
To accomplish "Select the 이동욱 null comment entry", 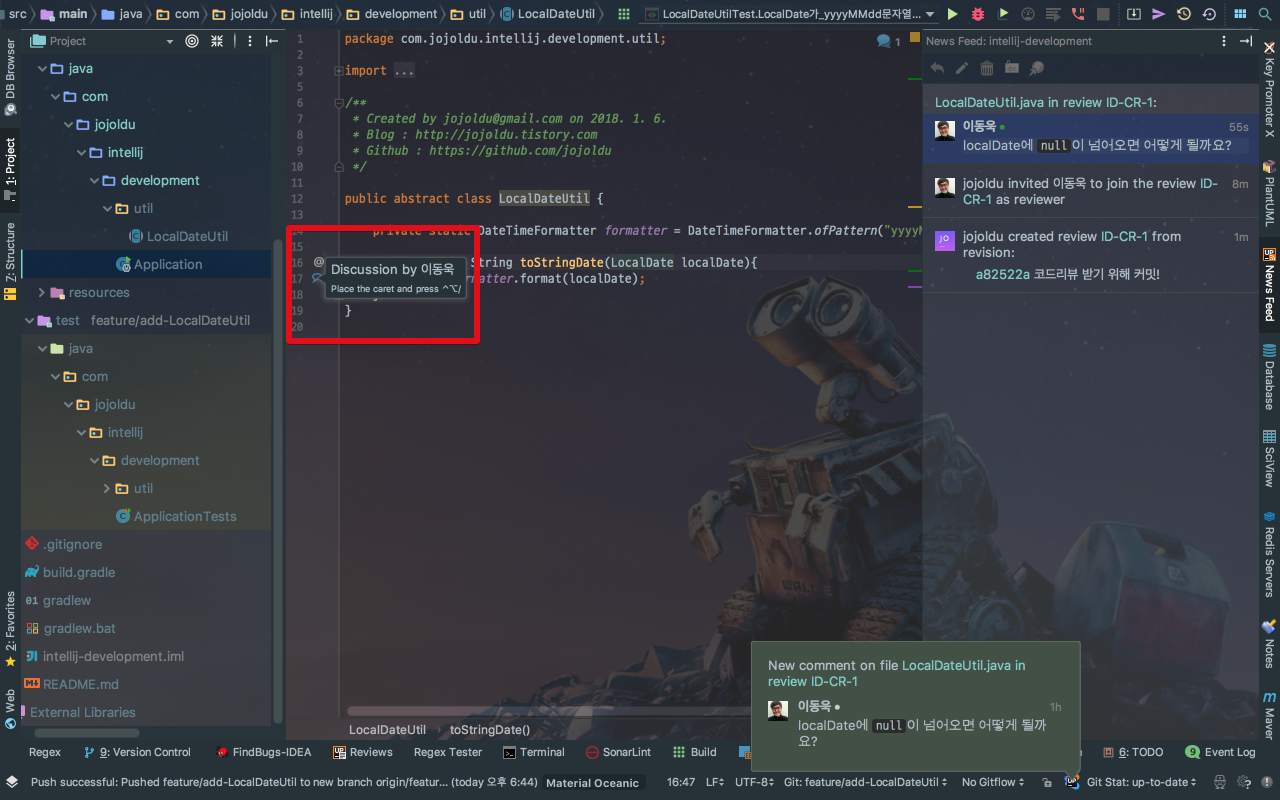I will [x=1090, y=137].
